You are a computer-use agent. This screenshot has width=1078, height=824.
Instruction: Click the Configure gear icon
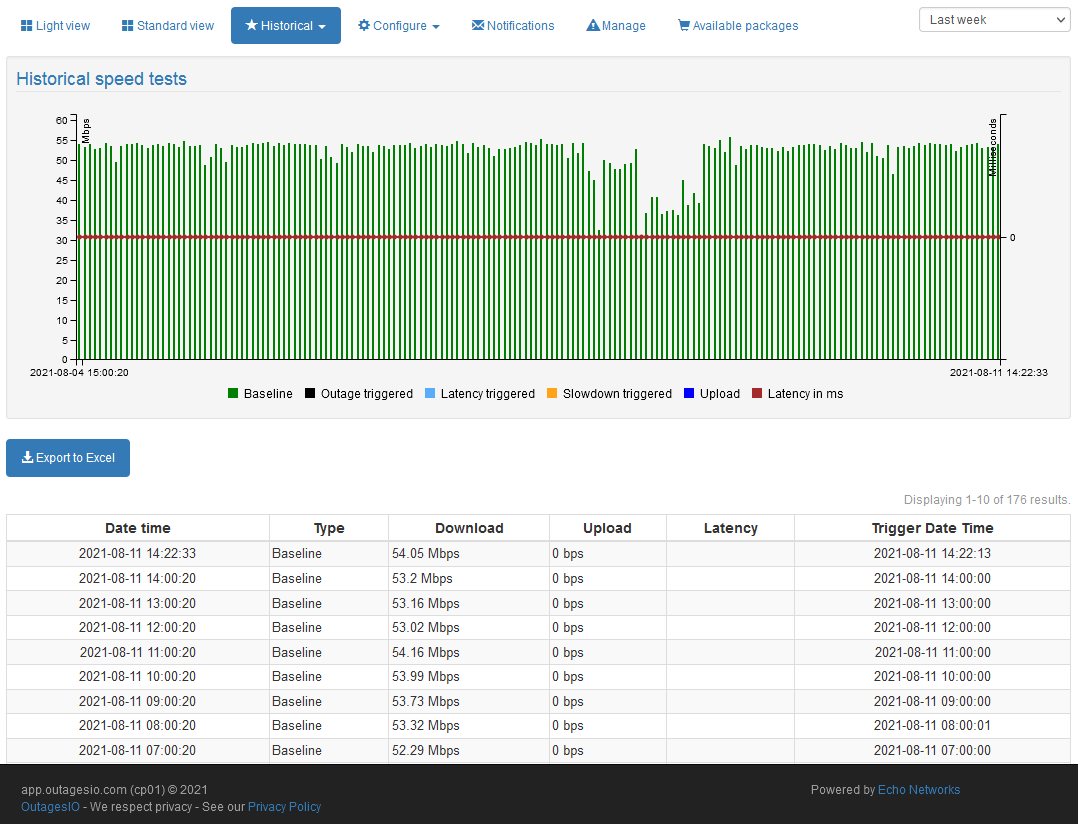pos(364,25)
